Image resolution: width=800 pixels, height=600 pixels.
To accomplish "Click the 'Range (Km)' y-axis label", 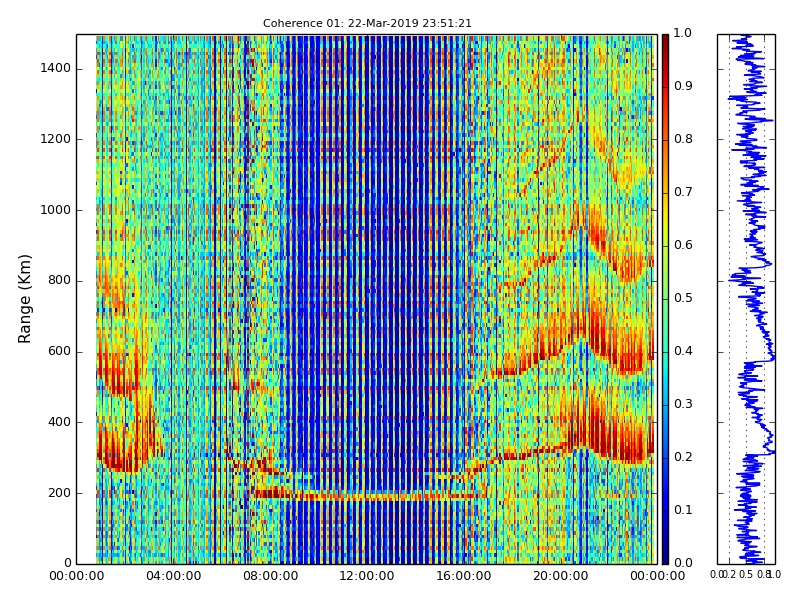I will click(x=24, y=299).
